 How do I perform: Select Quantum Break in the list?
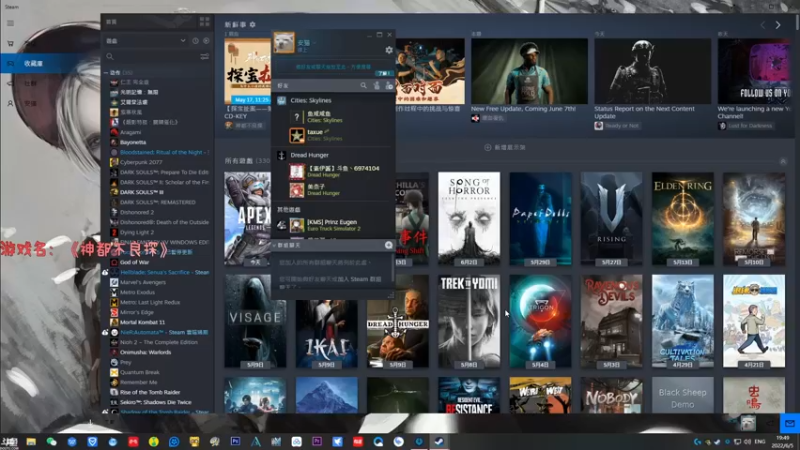tap(140, 372)
